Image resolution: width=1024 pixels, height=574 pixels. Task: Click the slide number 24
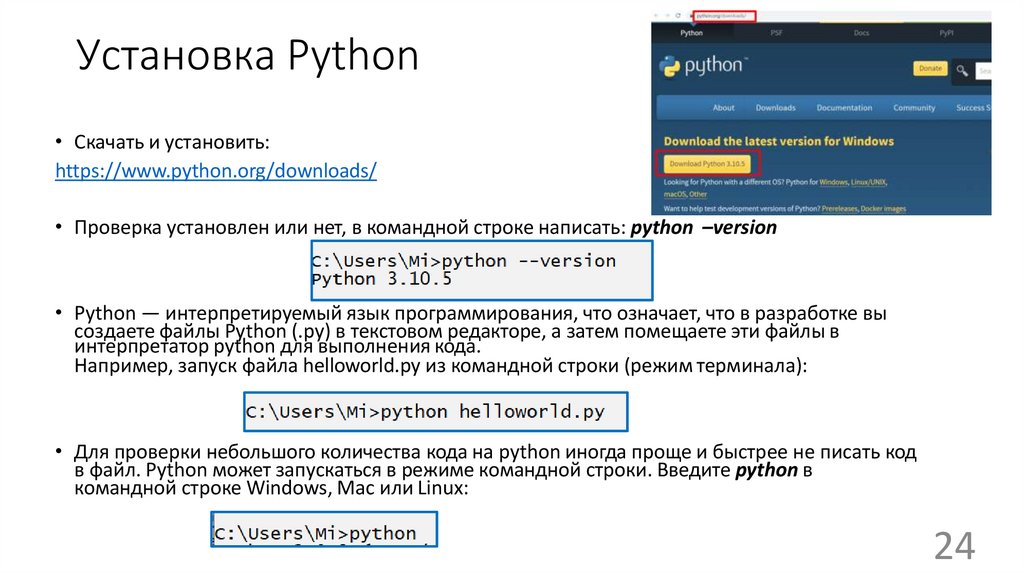954,546
